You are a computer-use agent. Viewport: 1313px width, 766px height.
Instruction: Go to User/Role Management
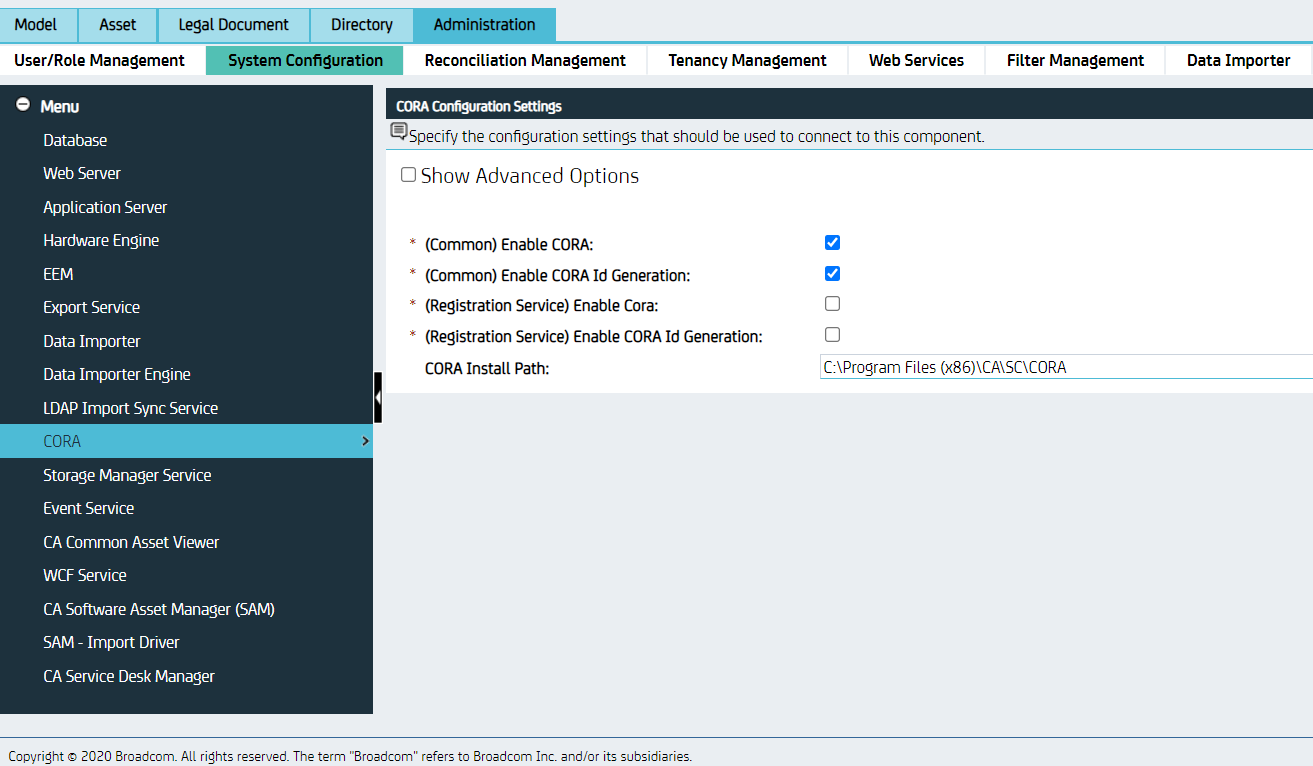click(x=100, y=60)
